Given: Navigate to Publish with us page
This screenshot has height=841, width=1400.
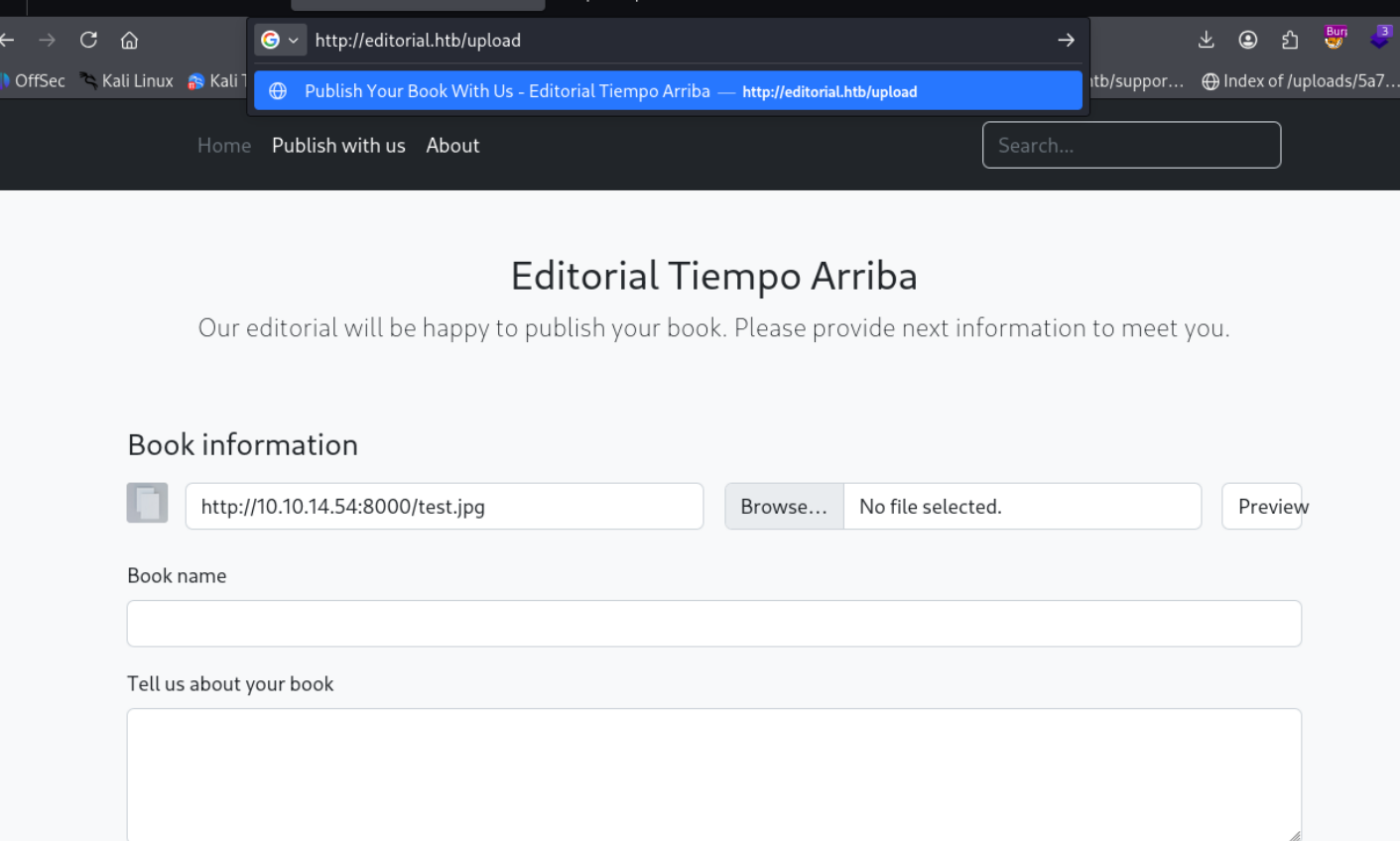Looking at the screenshot, I should pos(338,145).
